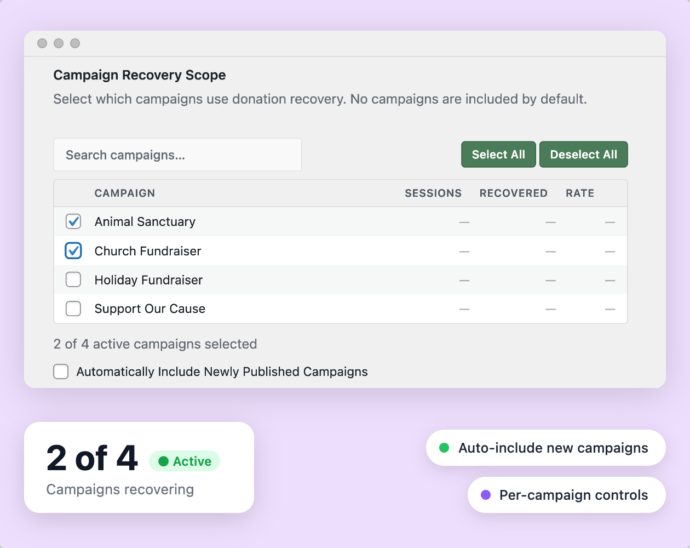Sort by the SESSIONS column header
Screen dimensions: 690x548
coord(433,193)
